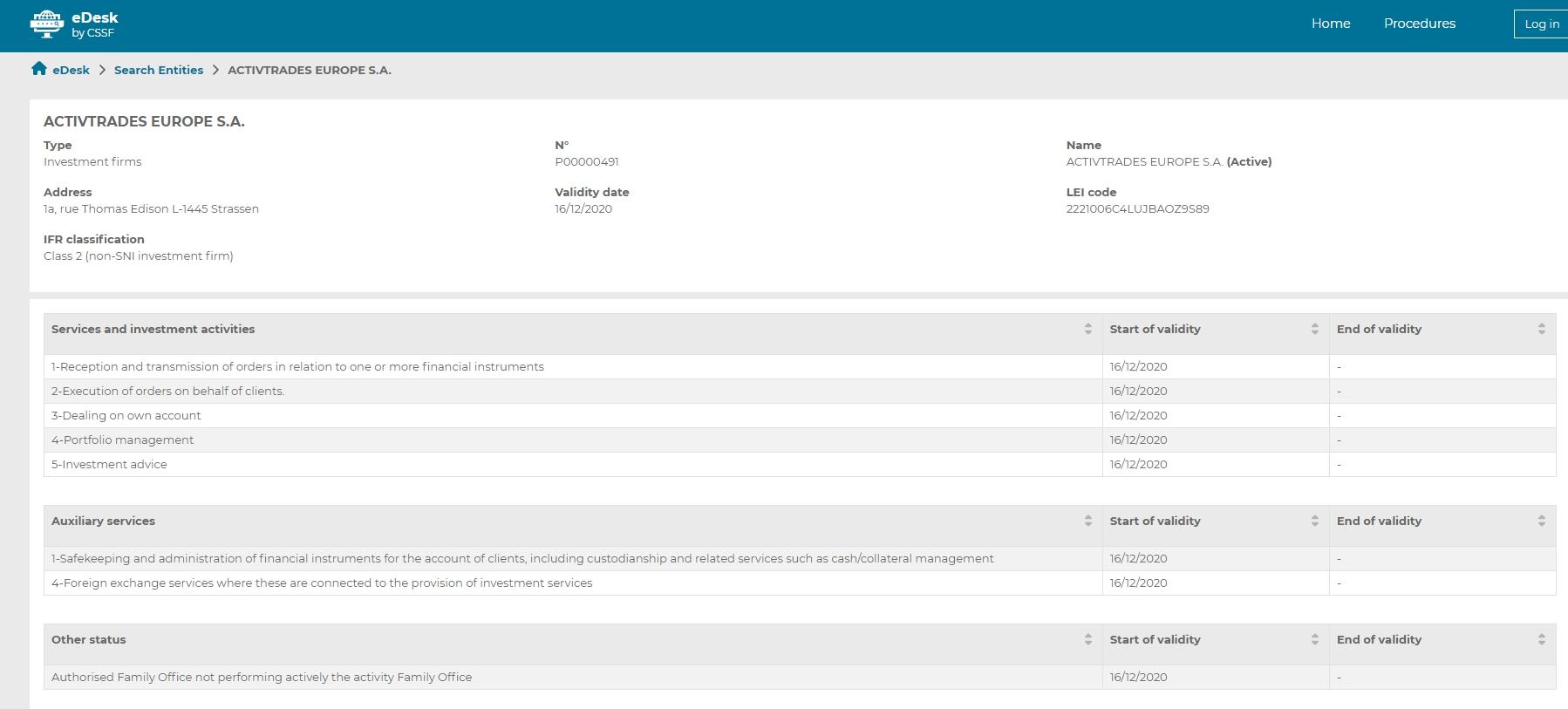
Task: Click start date for Execution of orders row
Action: tap(1138, 391)
